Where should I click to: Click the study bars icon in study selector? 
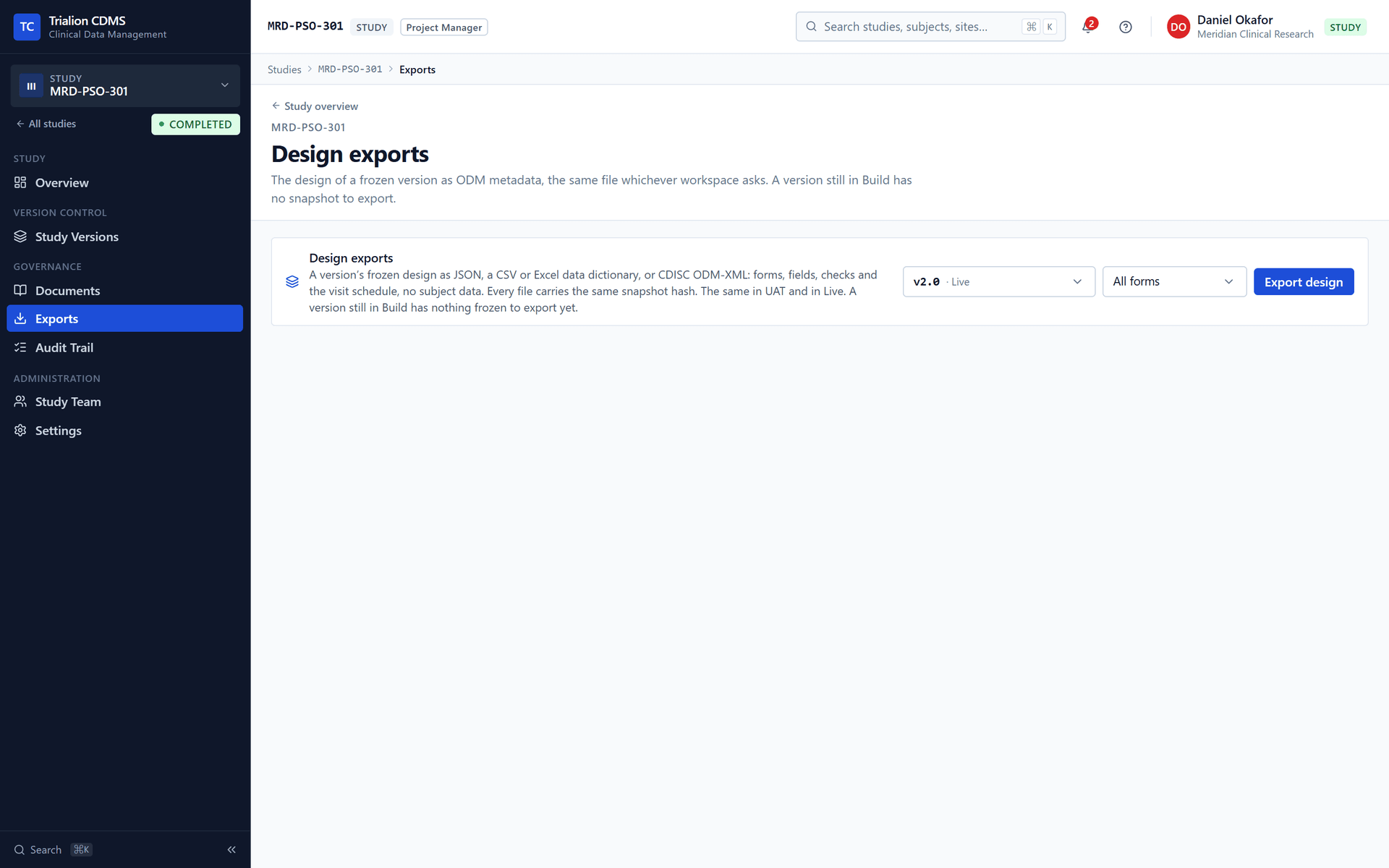31,85
